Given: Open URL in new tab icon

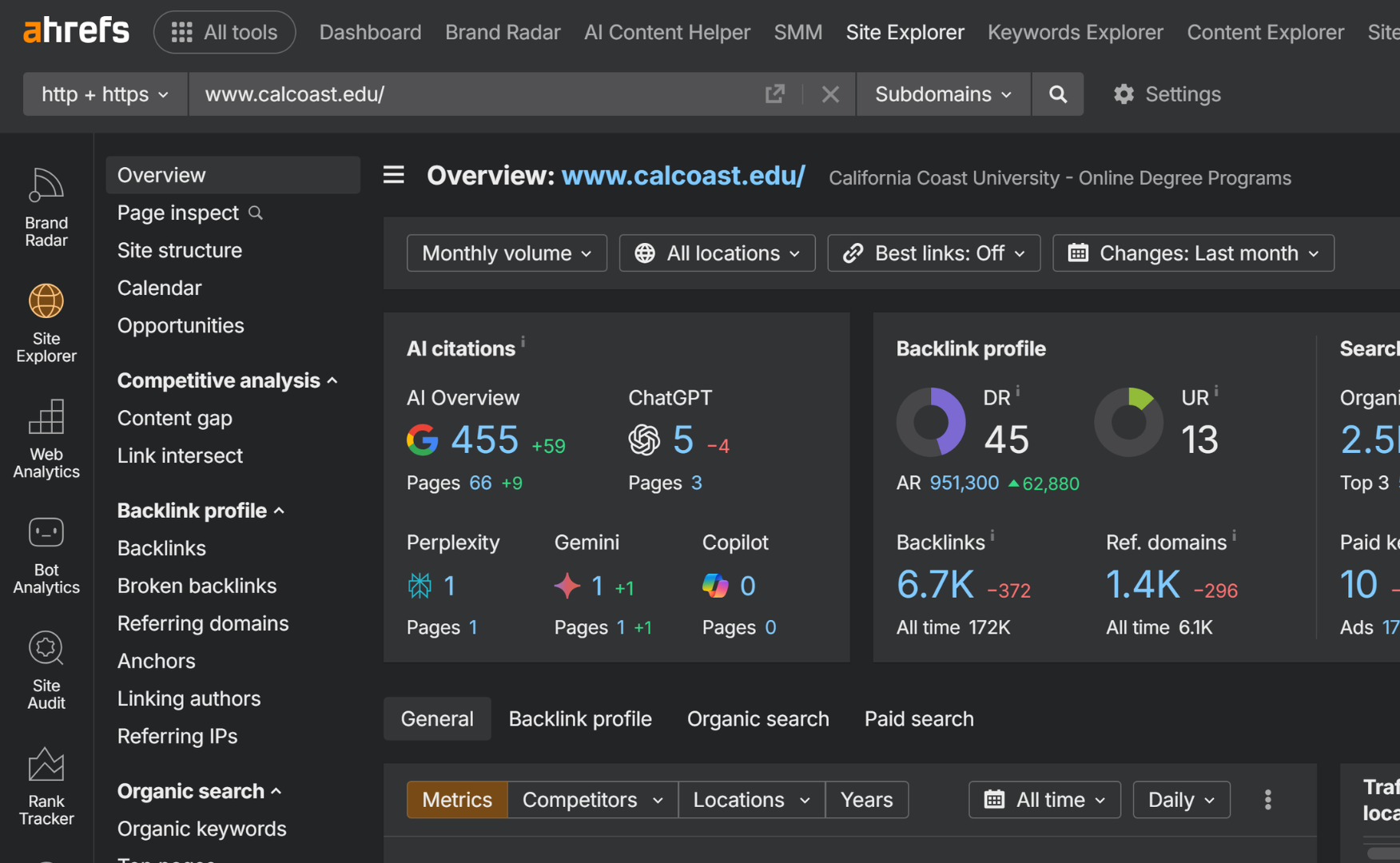Looking at the screenshot, I should [x=774, y=94].
